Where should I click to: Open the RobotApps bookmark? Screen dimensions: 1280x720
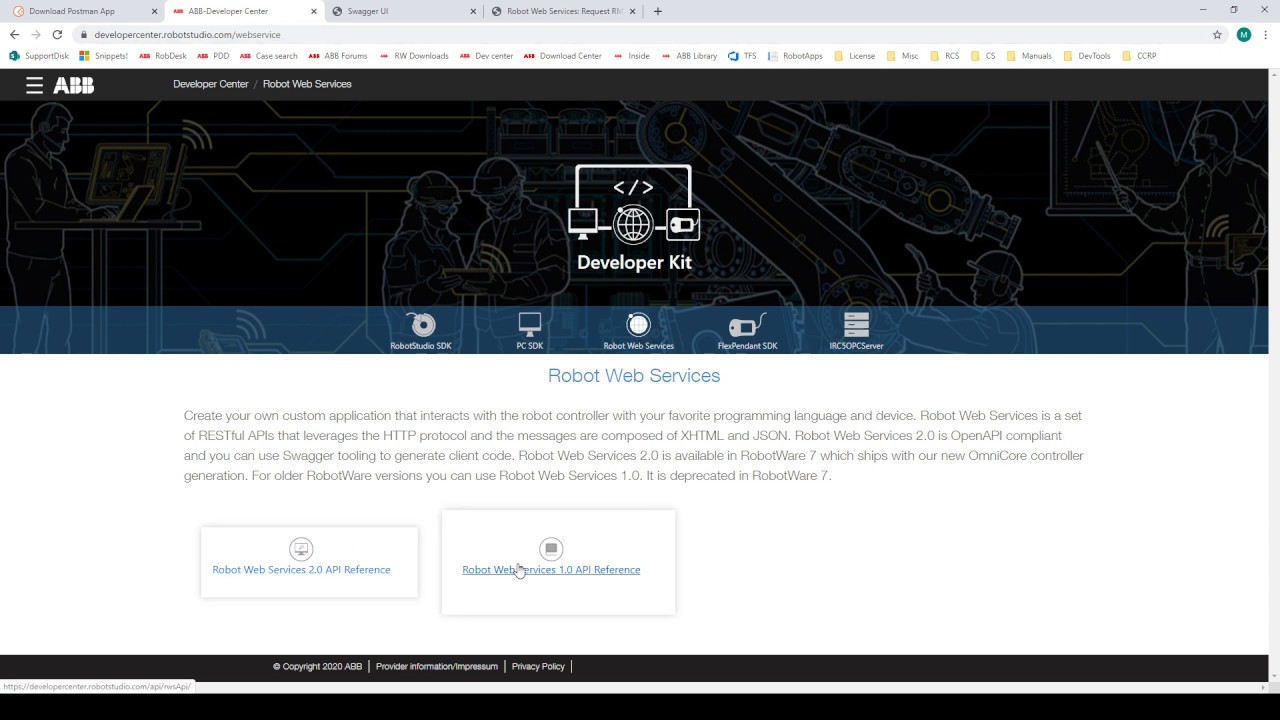[795, 56]
